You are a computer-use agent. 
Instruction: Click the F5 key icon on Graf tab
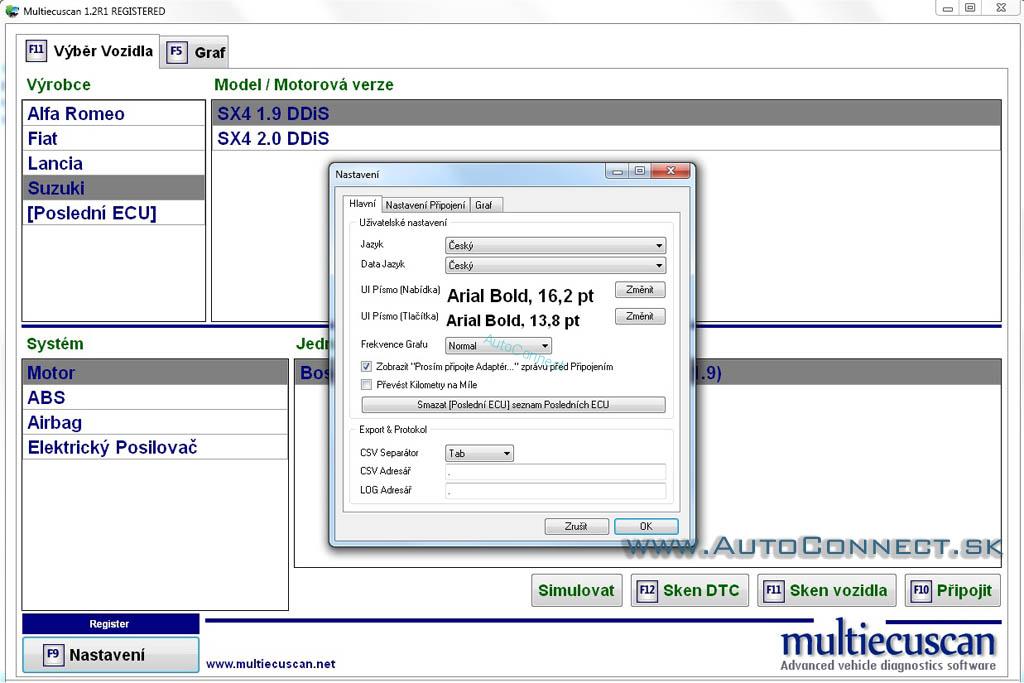click(x=176, y=52)
